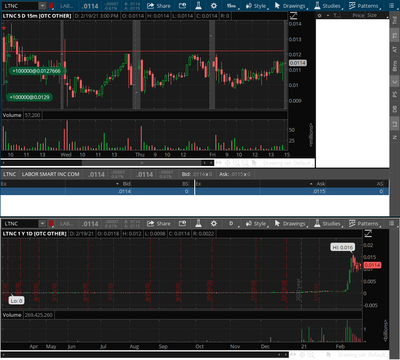Click the hamburger menu icon right of Patterns on the 15m chart
This screenshot has height=360, width=400.
click(391, 6)
